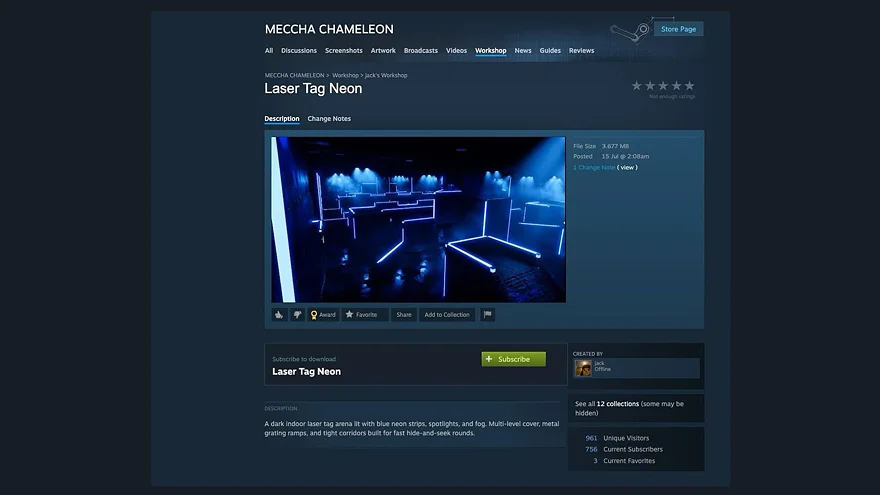Give an Award to this item
880x495 pixels.
(323, 315)
